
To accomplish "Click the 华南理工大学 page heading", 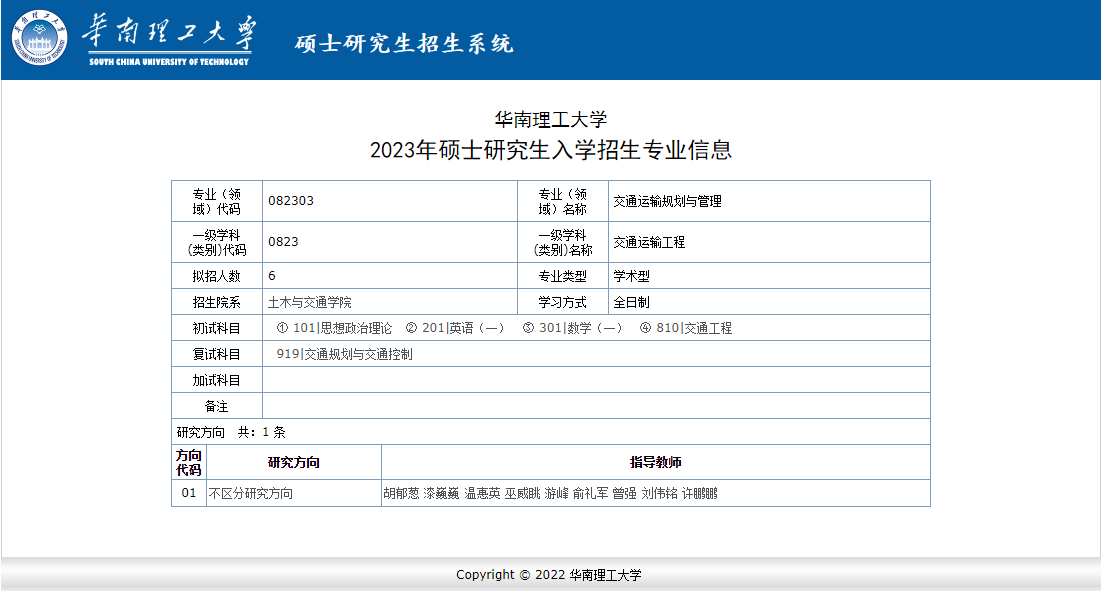I will click(x=550, y=120).
